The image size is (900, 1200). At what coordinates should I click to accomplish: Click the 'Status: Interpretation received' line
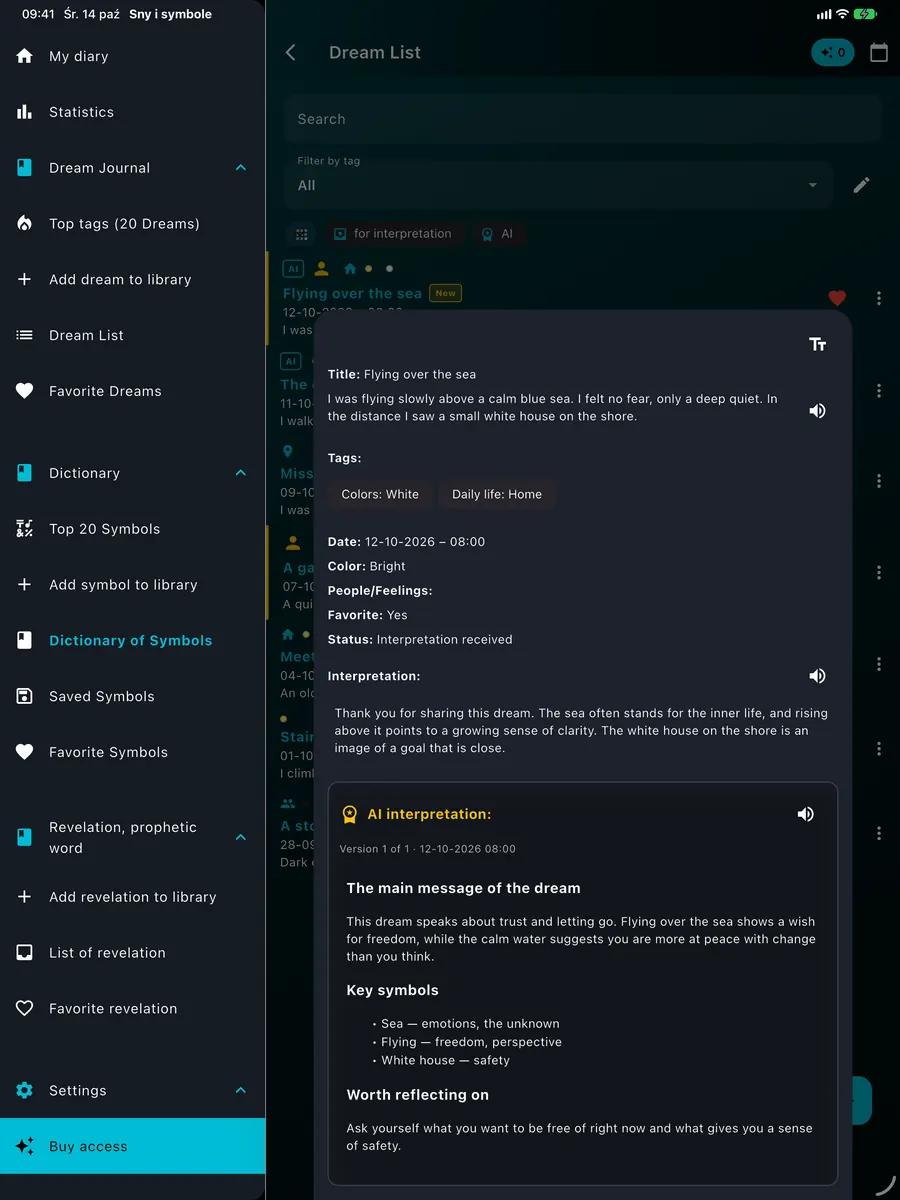(420, 639)
